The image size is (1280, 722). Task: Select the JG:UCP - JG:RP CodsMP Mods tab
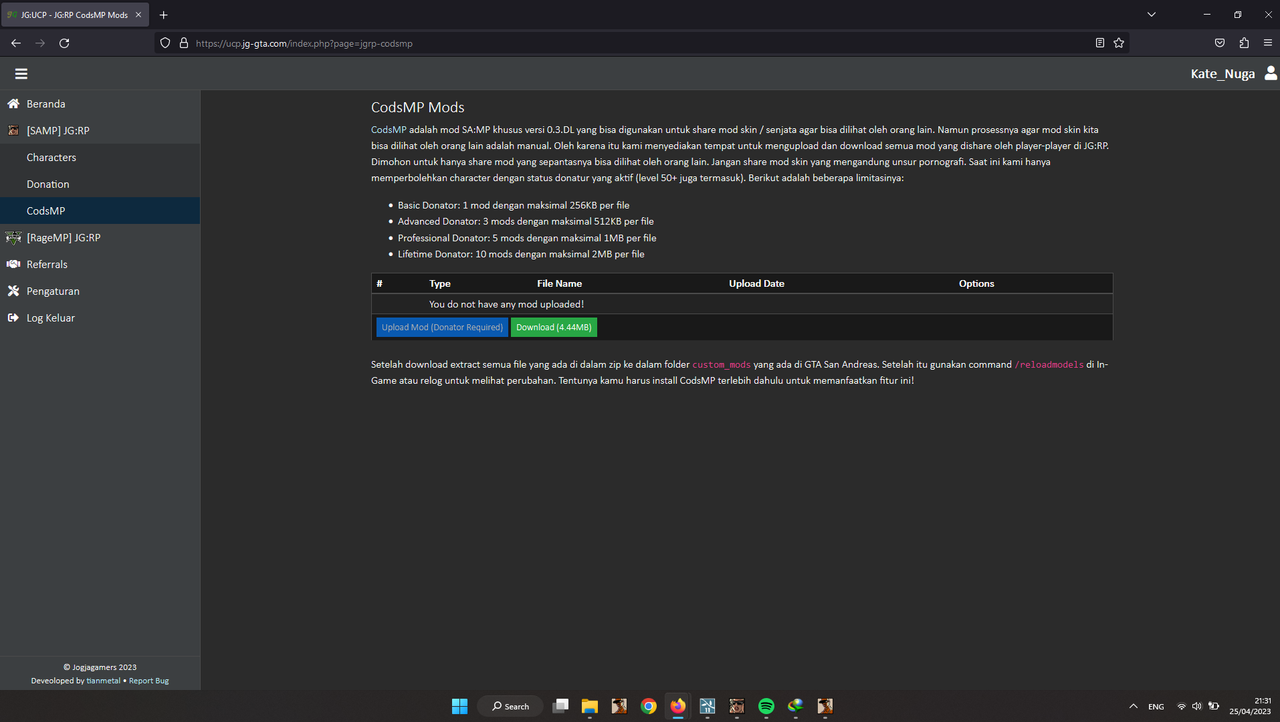click(x=75, y=15)
